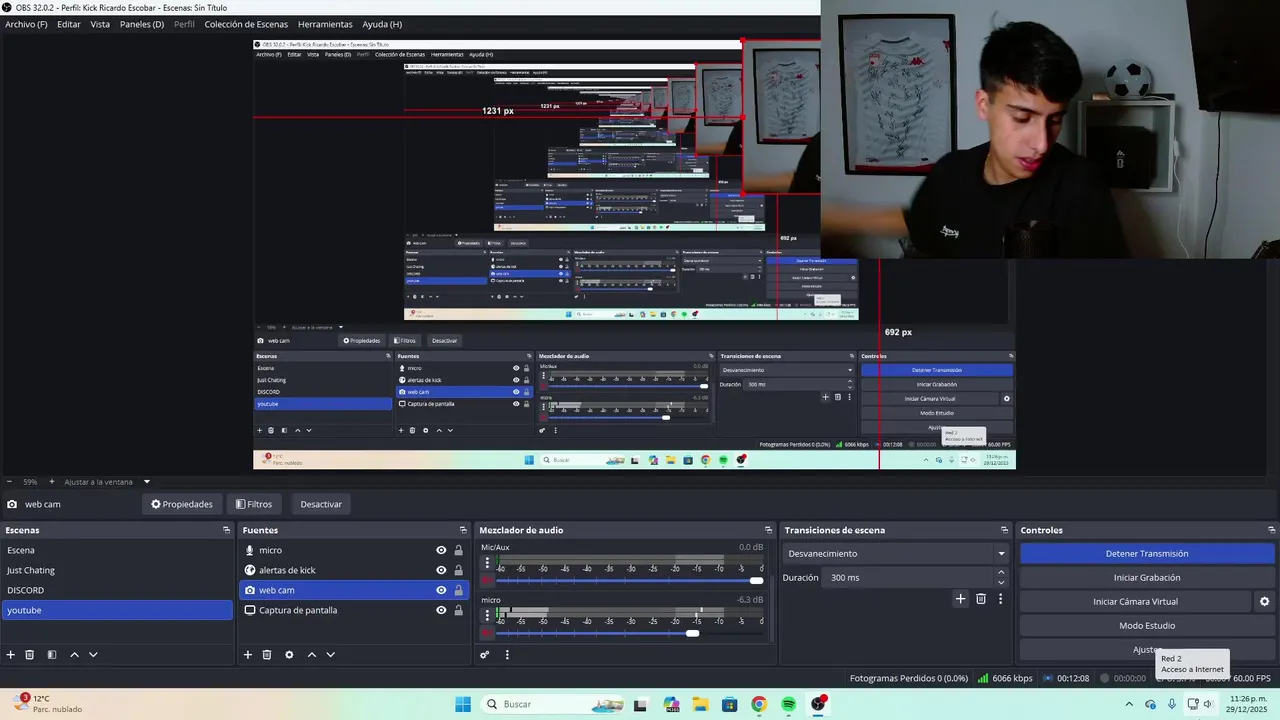Adjust micro volume slider handle

692,633
